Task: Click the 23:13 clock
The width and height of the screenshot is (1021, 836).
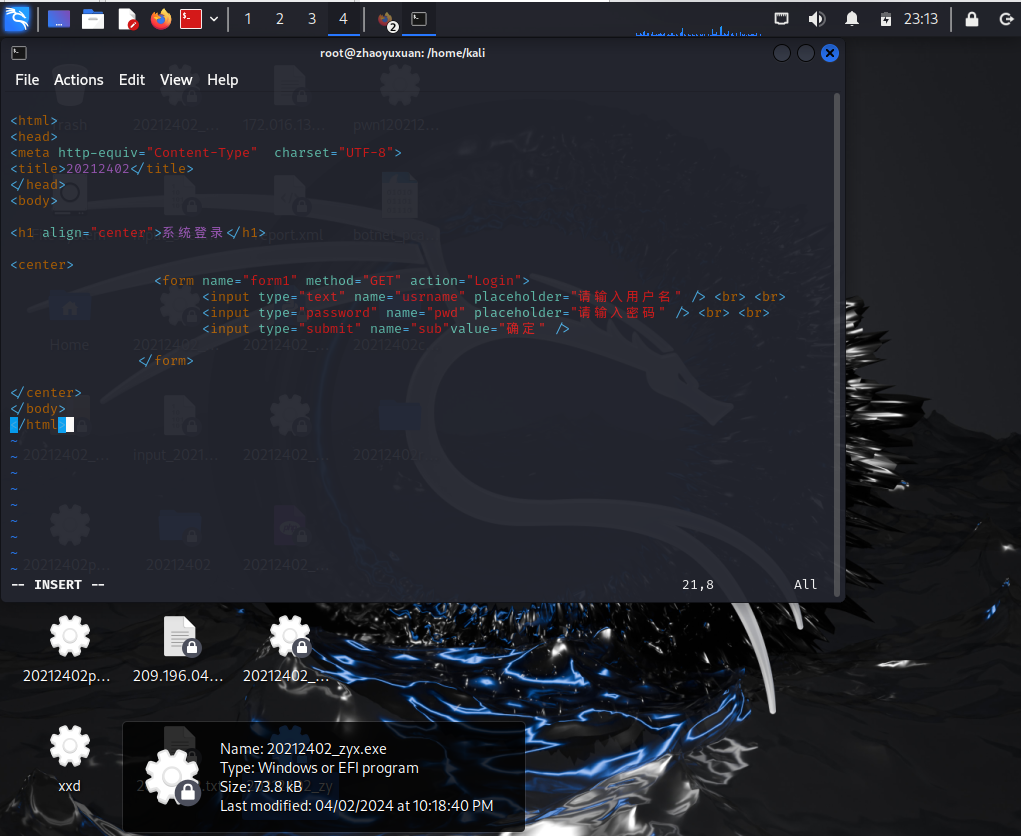Action: (921, 19)
